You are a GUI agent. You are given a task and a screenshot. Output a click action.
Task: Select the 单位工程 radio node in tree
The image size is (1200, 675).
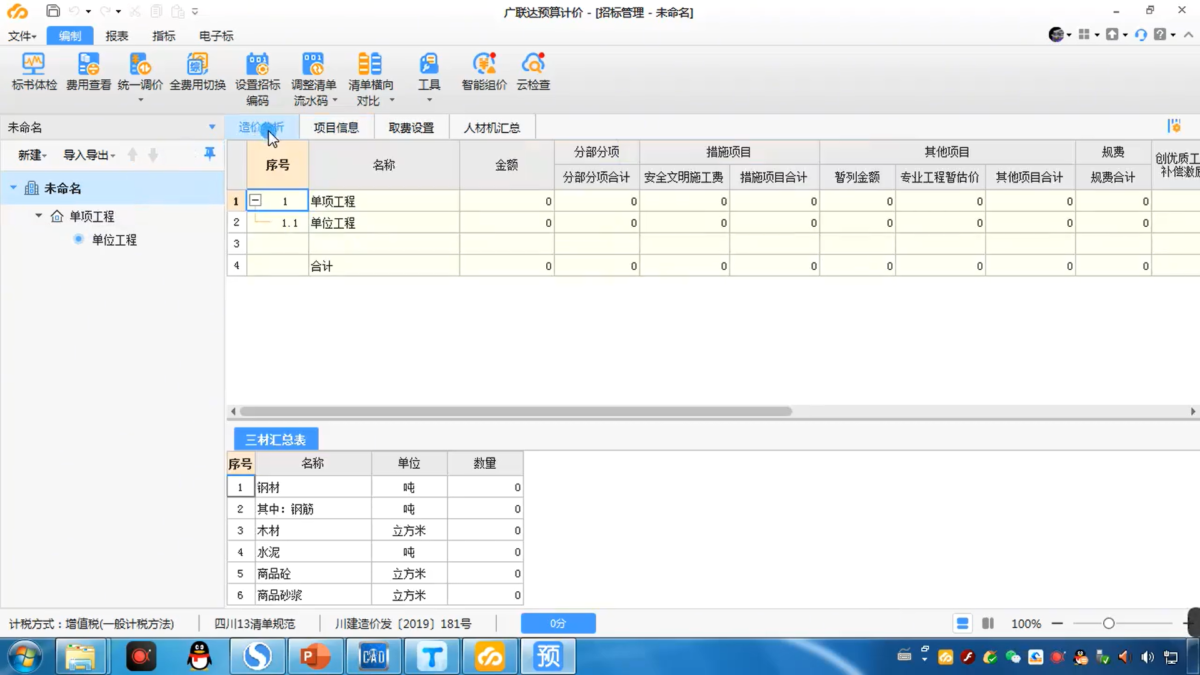(x=78, y=240)
